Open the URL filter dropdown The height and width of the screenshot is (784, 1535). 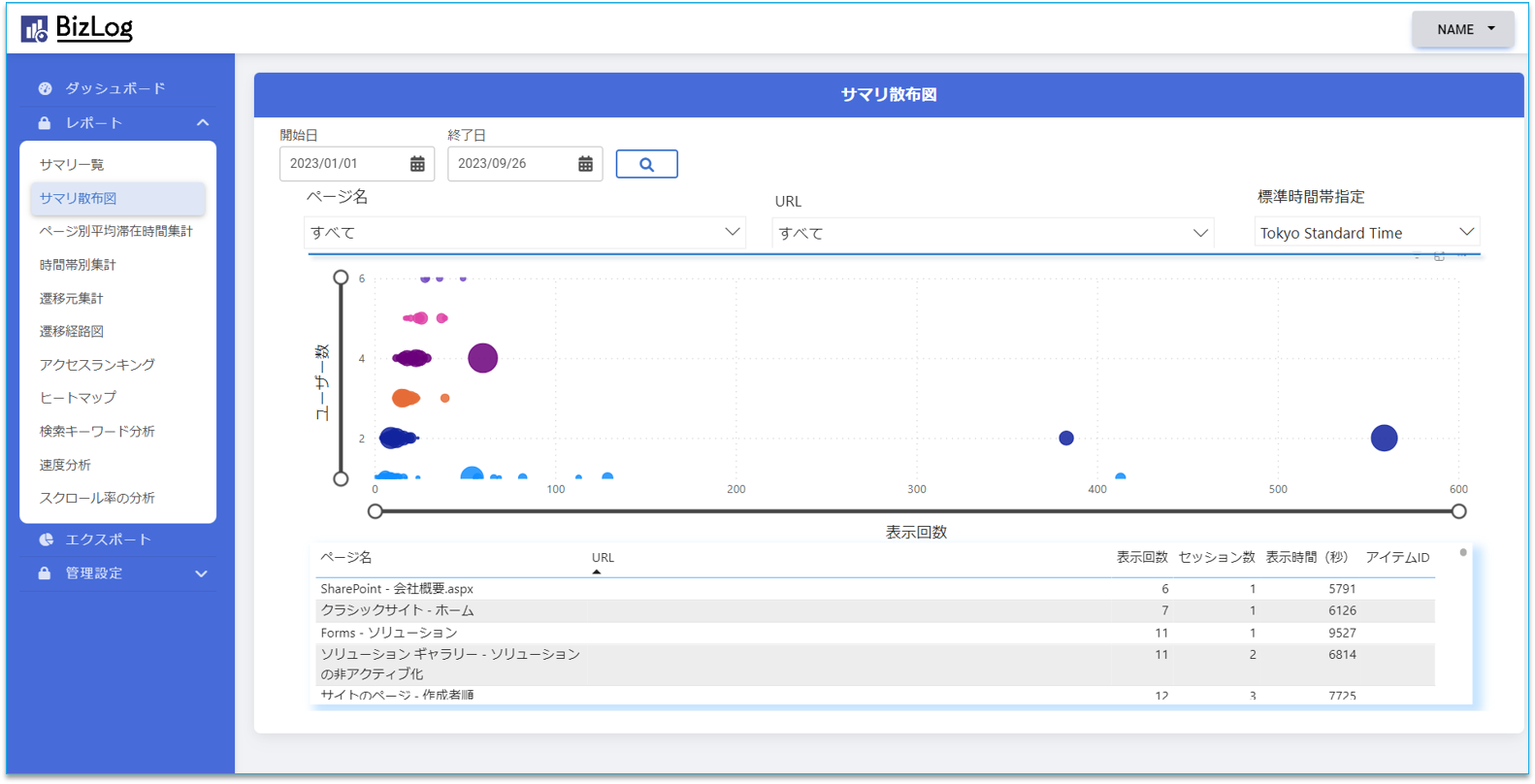pos(993,233)
